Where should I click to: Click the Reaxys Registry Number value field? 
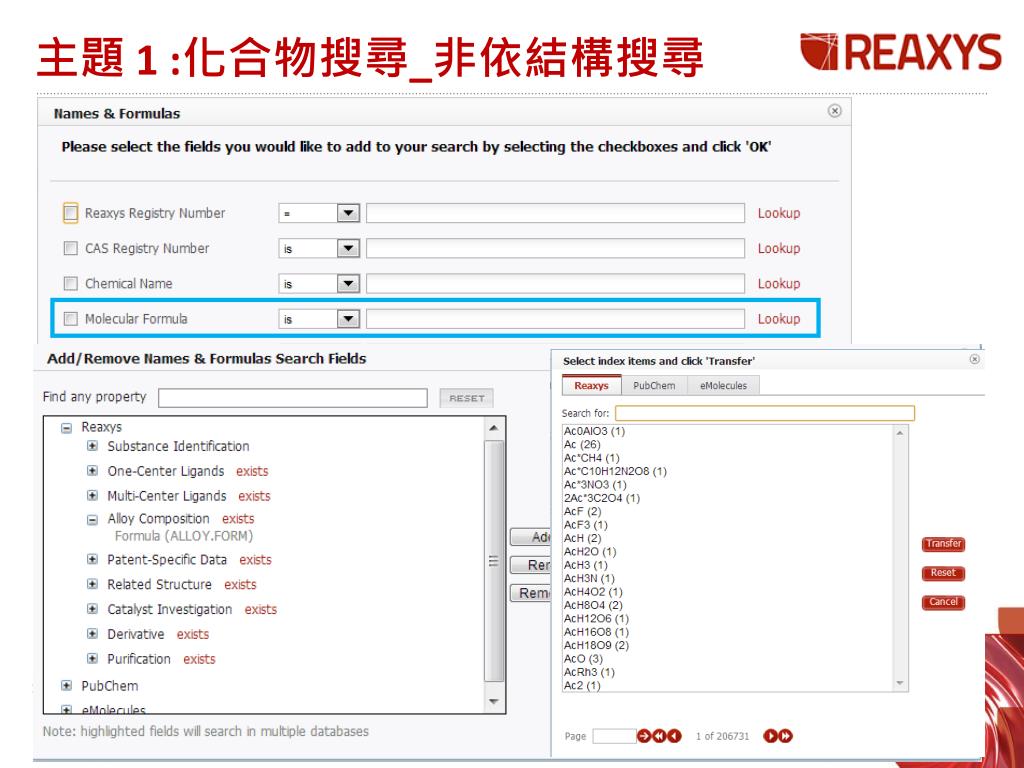click(555, 213)
